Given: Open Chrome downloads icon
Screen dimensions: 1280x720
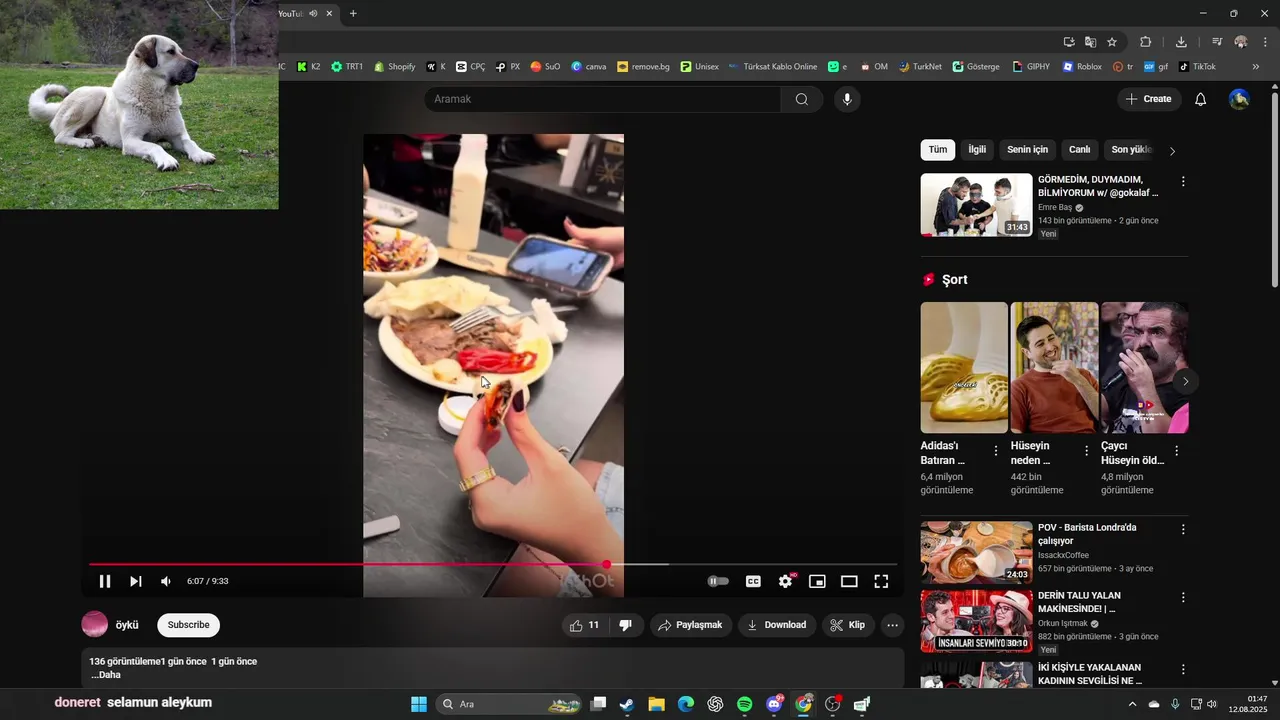Looking at the screenshot, I should 1181,42.
